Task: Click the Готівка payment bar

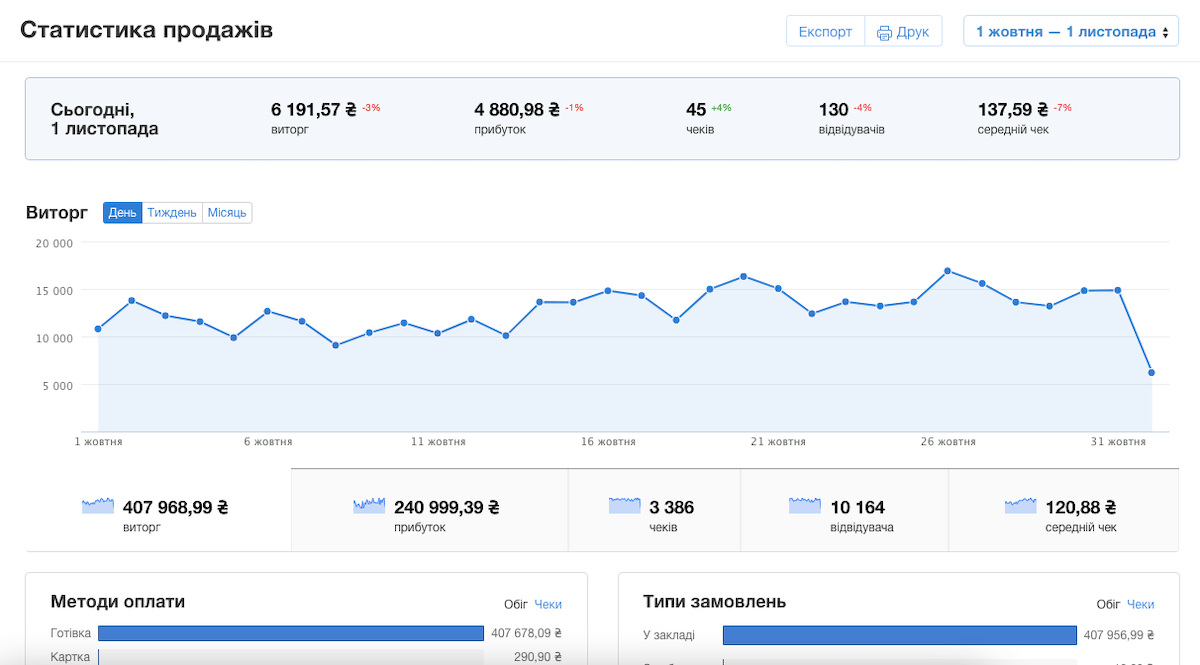Action: click(x=290, y=633)
